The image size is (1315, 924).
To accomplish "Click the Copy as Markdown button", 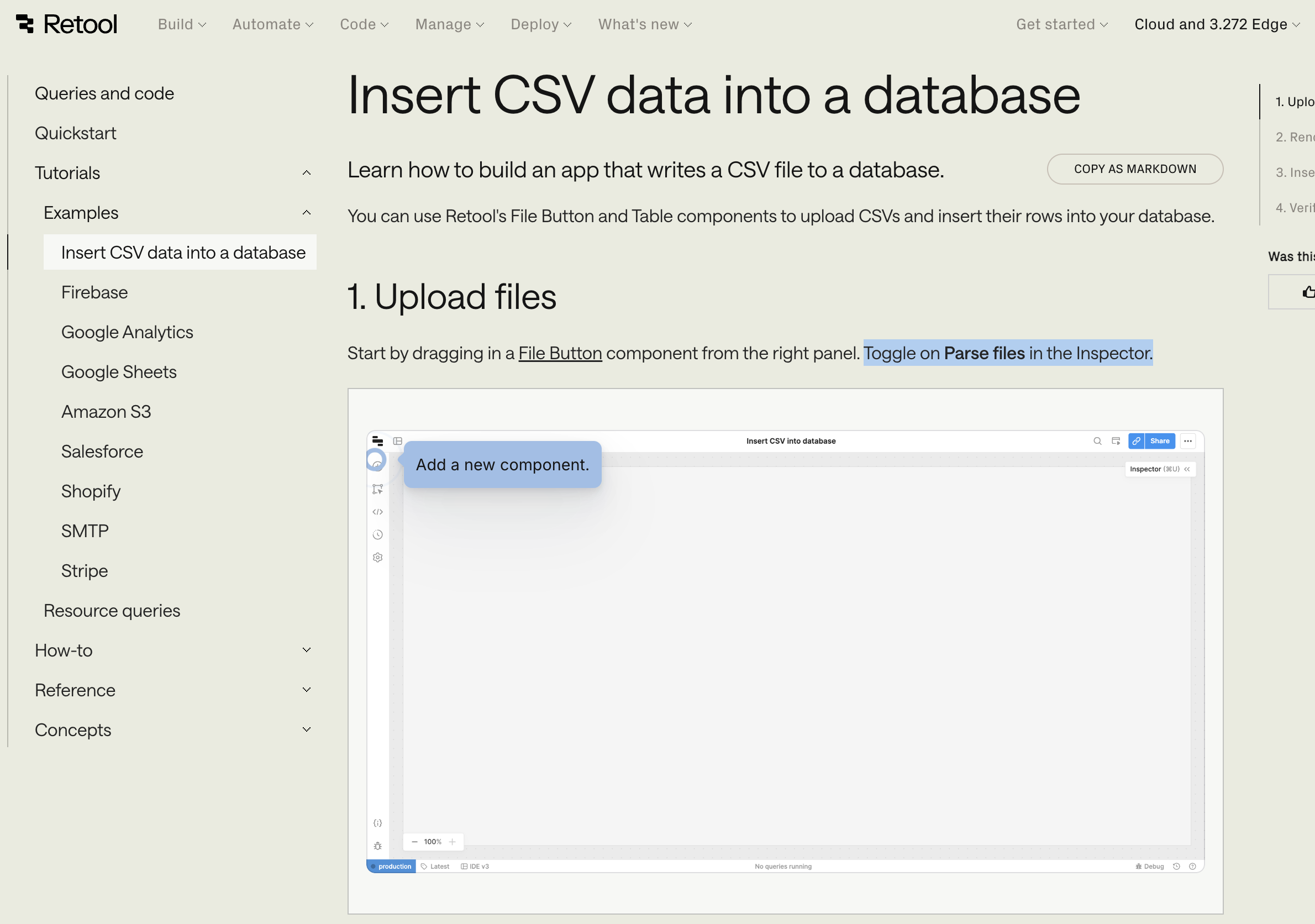I will pos(1134,169).
